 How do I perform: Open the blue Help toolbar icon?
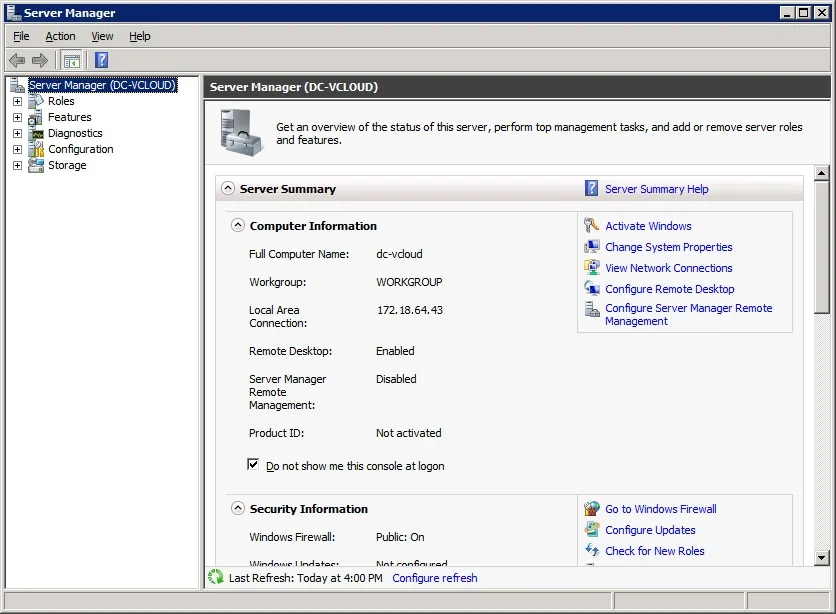[101, 60]
